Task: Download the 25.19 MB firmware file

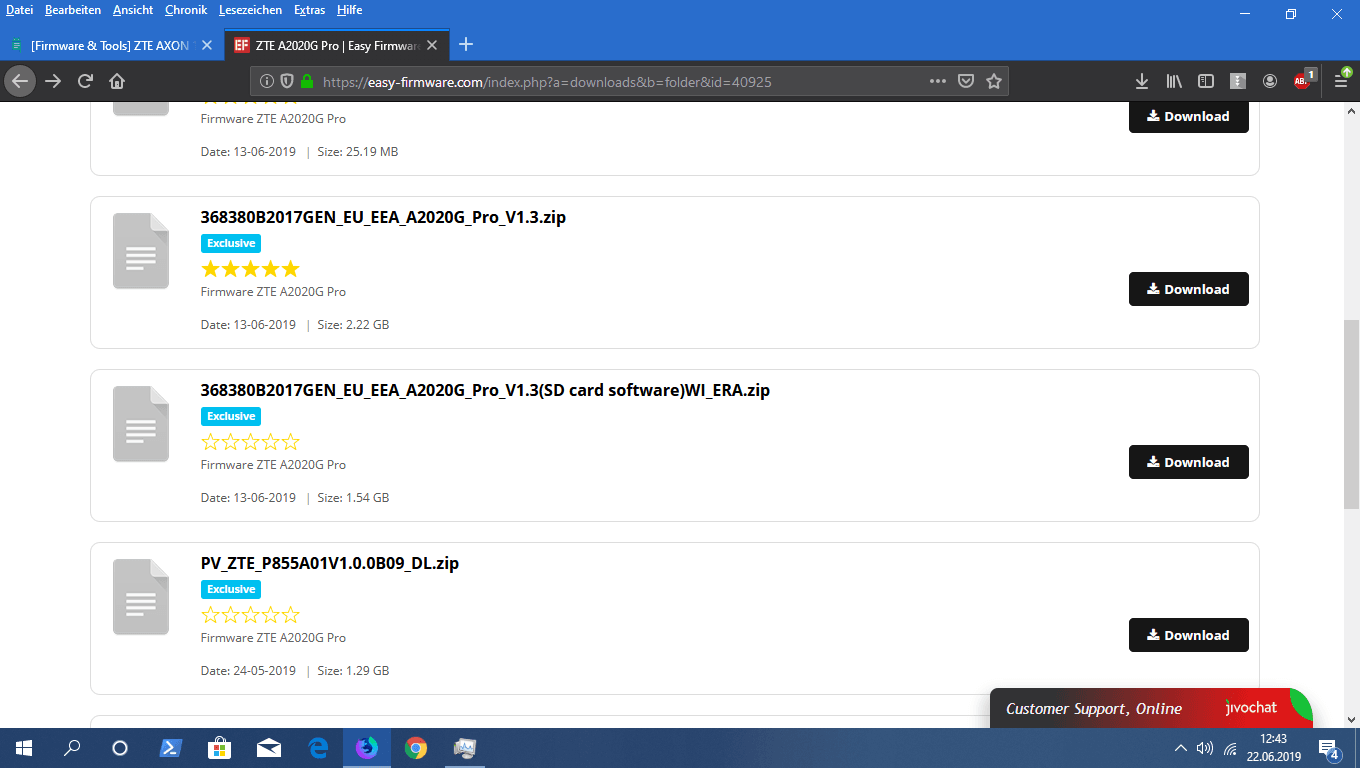Action: tap(1189, 116)
